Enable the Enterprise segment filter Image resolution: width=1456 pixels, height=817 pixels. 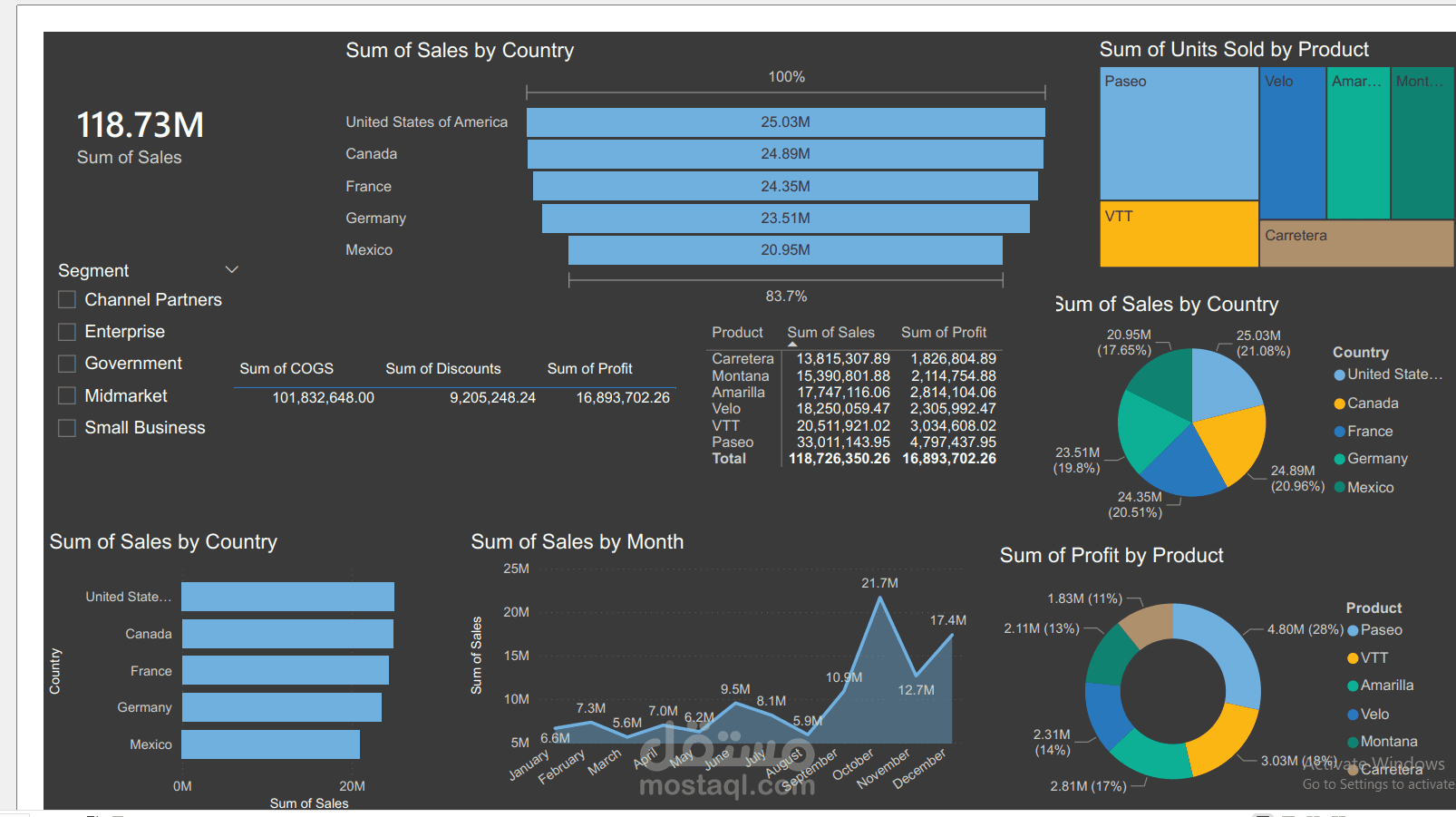[66, 331]
